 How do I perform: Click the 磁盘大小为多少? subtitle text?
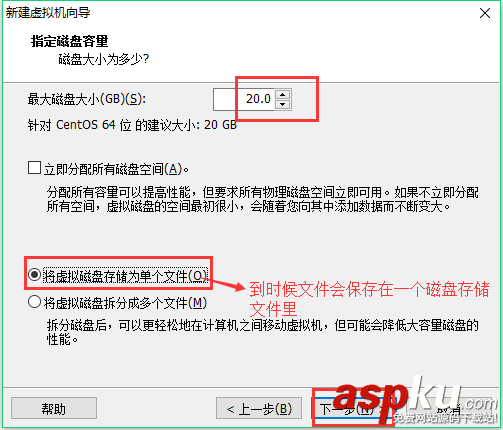(x=104, y=59)
